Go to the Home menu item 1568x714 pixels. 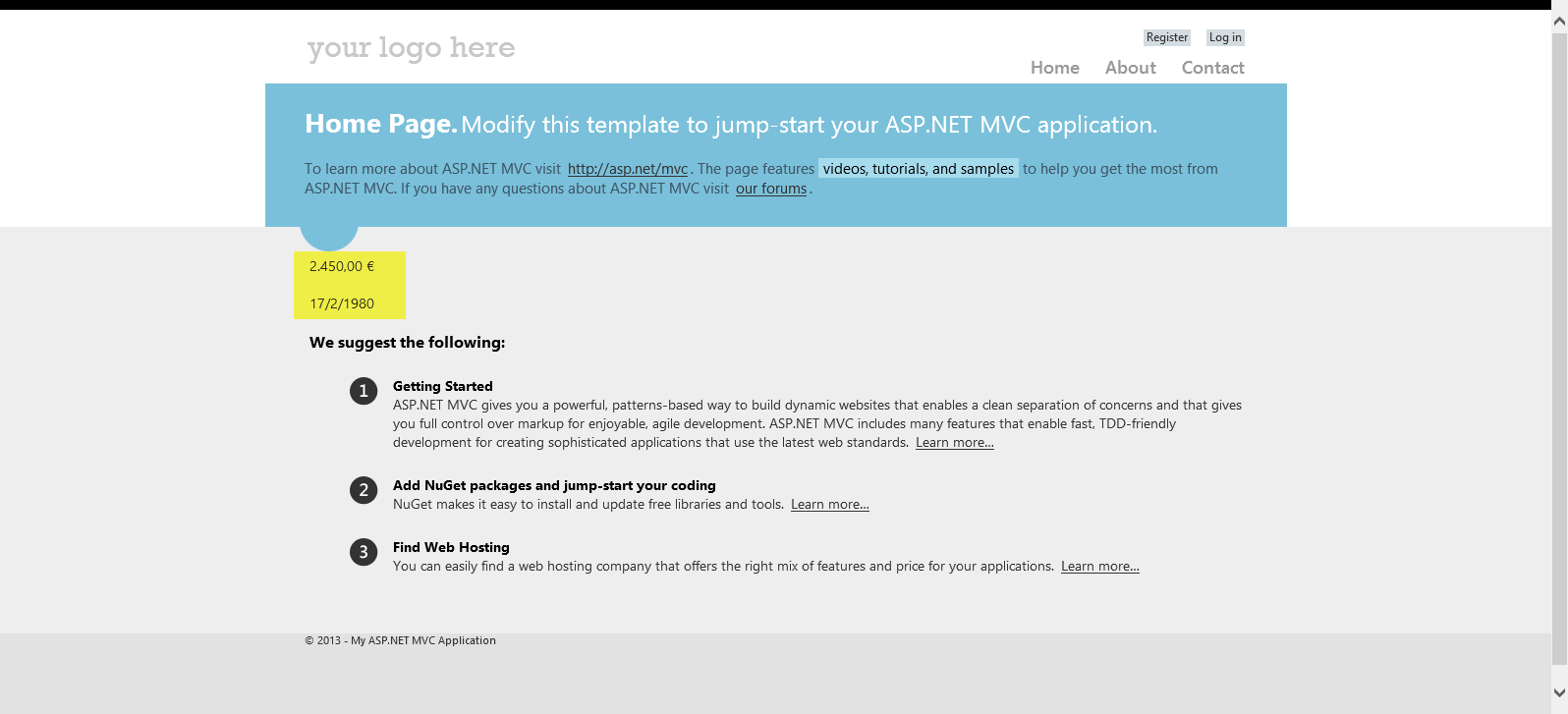[x=1055, y=68]
